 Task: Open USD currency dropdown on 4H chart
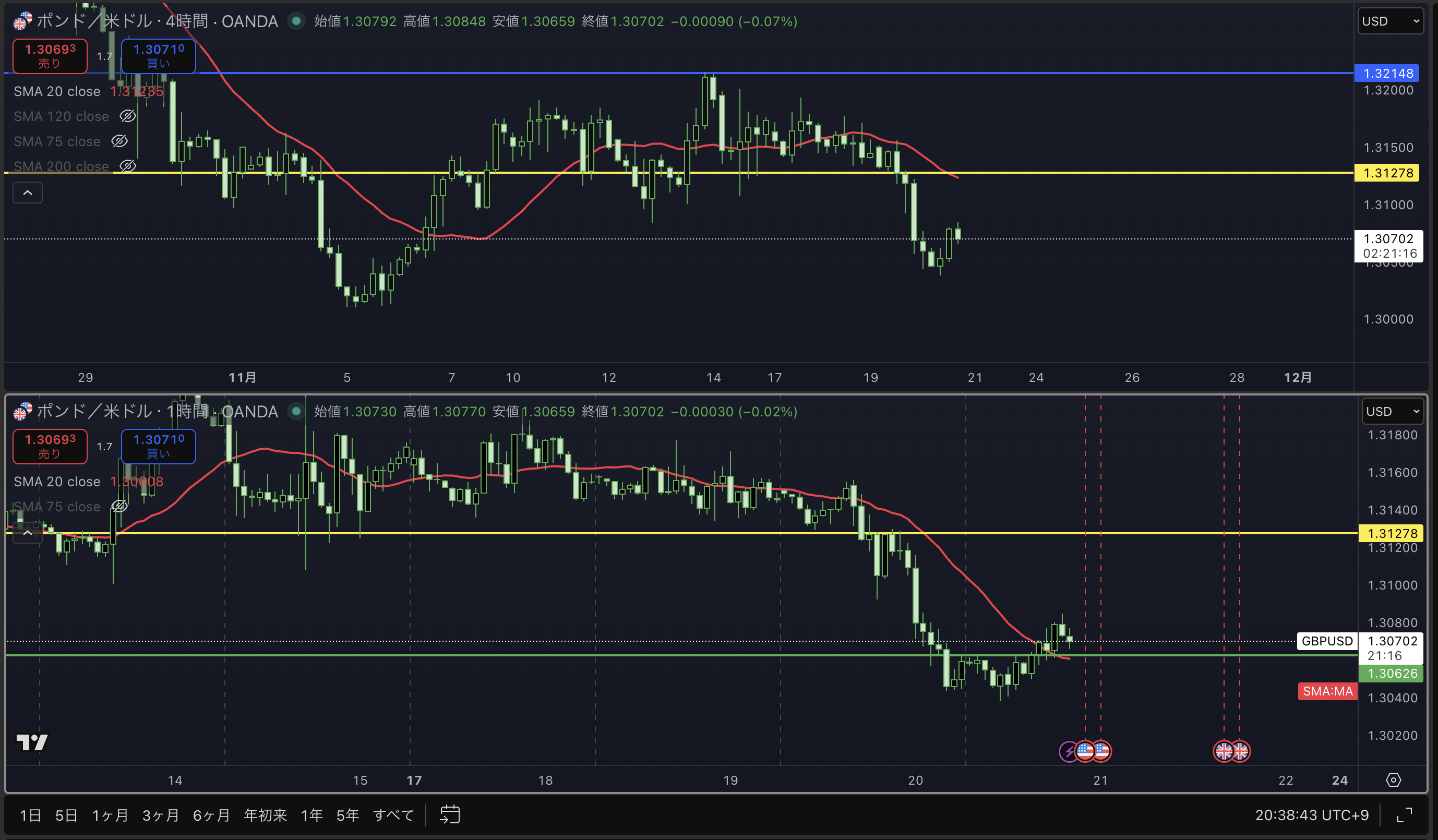pos(1390,22)
